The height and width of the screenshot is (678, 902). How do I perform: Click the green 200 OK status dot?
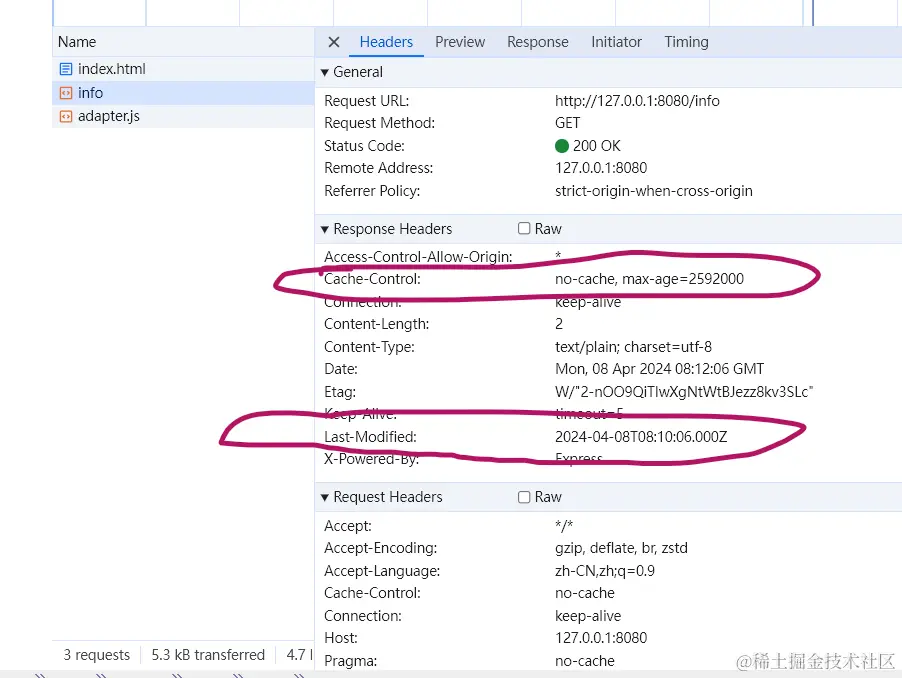point(562,146)
